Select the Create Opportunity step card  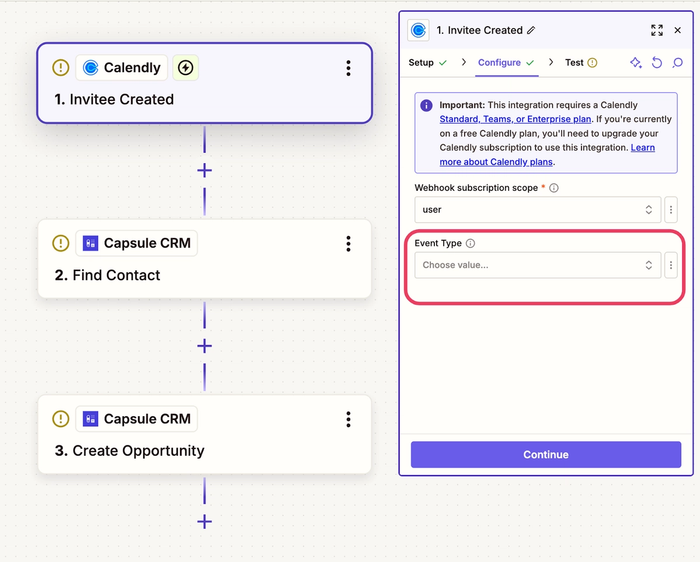pyautogui.click(x=204, y=434)
